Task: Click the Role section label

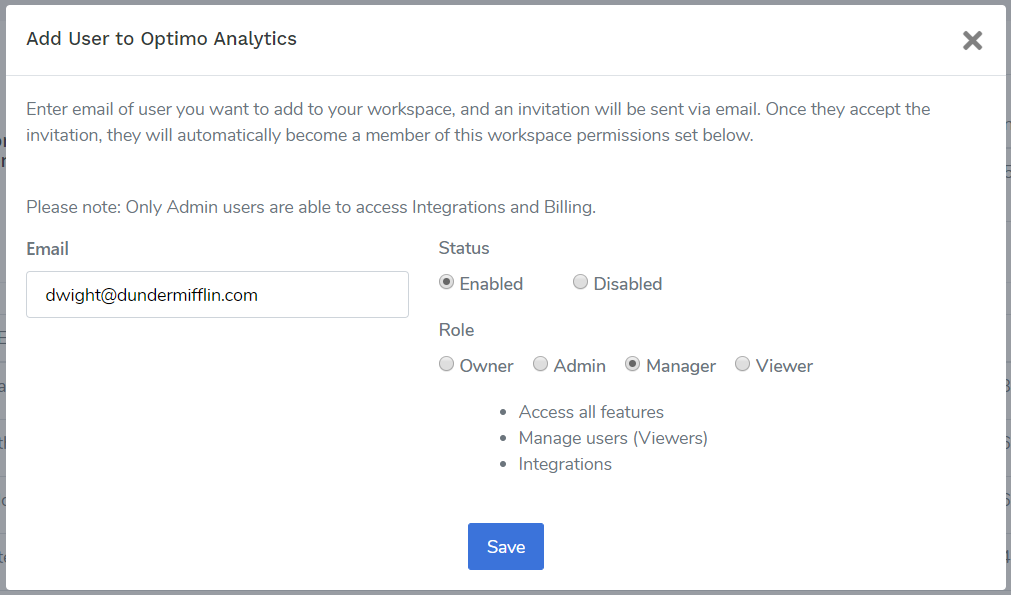Action: click(x=456, y=330)
